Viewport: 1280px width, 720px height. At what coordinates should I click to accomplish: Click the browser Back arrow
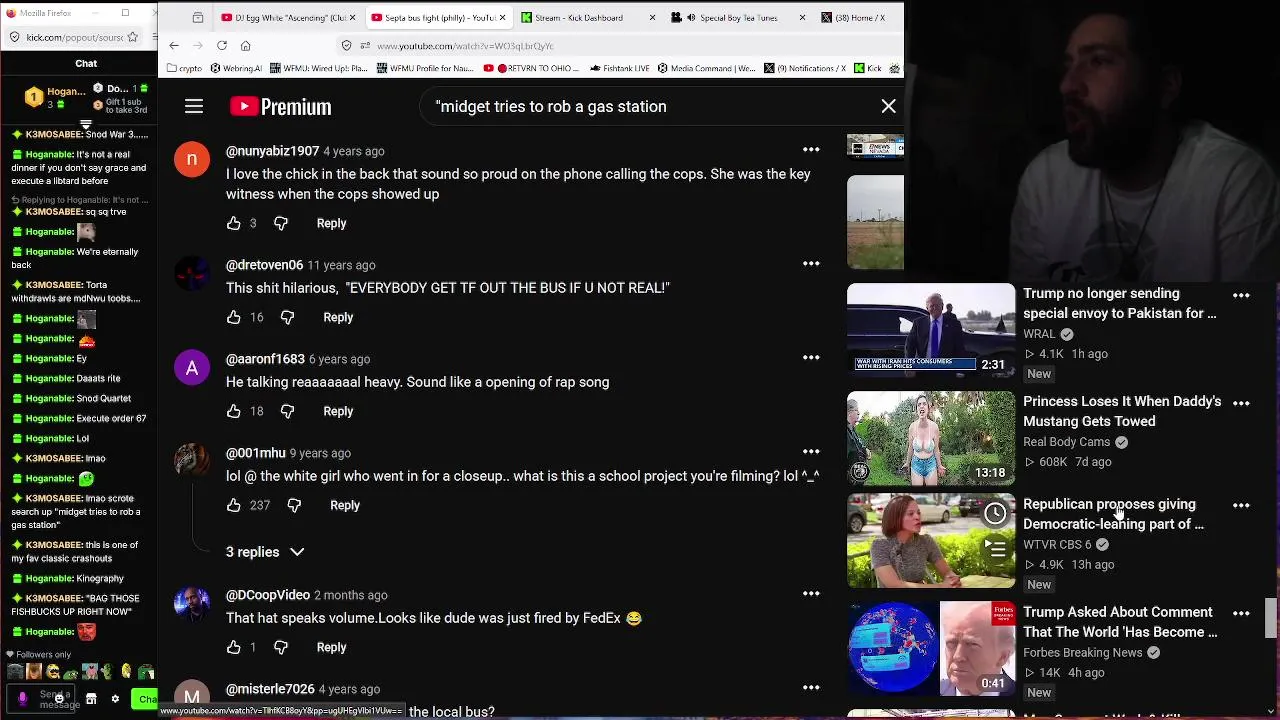pyautogui.click(x=174, y=45)
